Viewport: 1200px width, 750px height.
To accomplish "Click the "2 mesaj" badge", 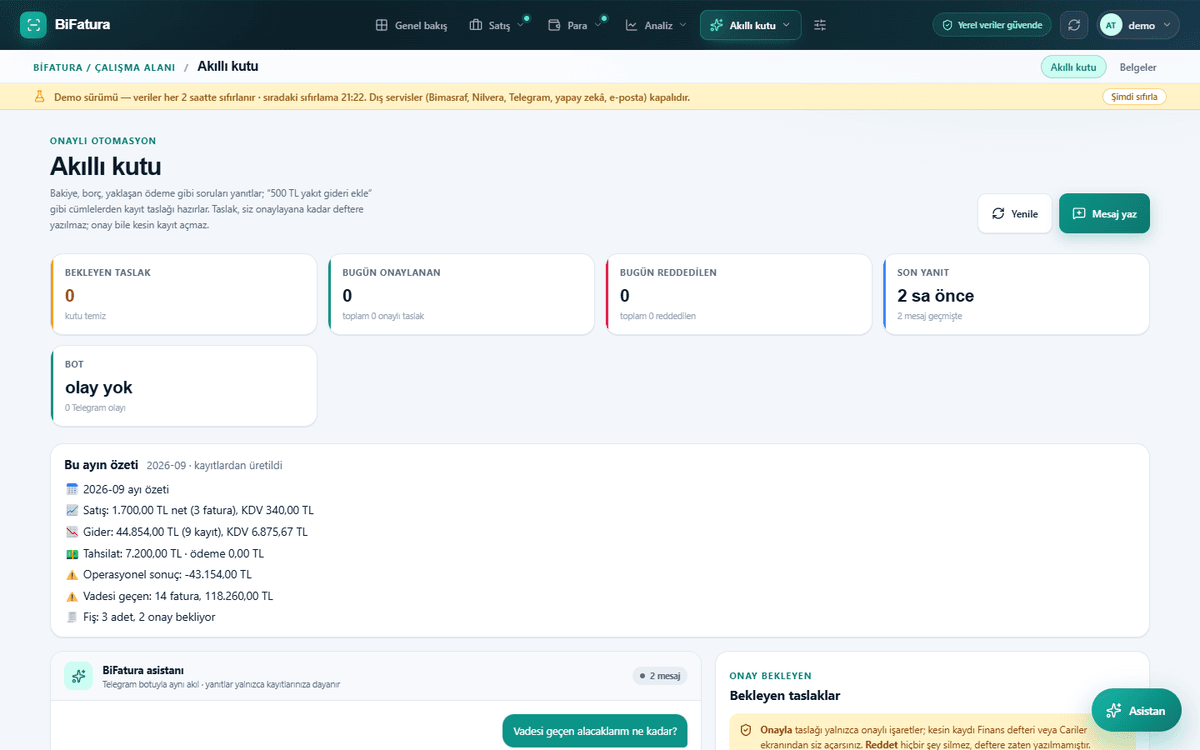I will (x=660, y=676).
